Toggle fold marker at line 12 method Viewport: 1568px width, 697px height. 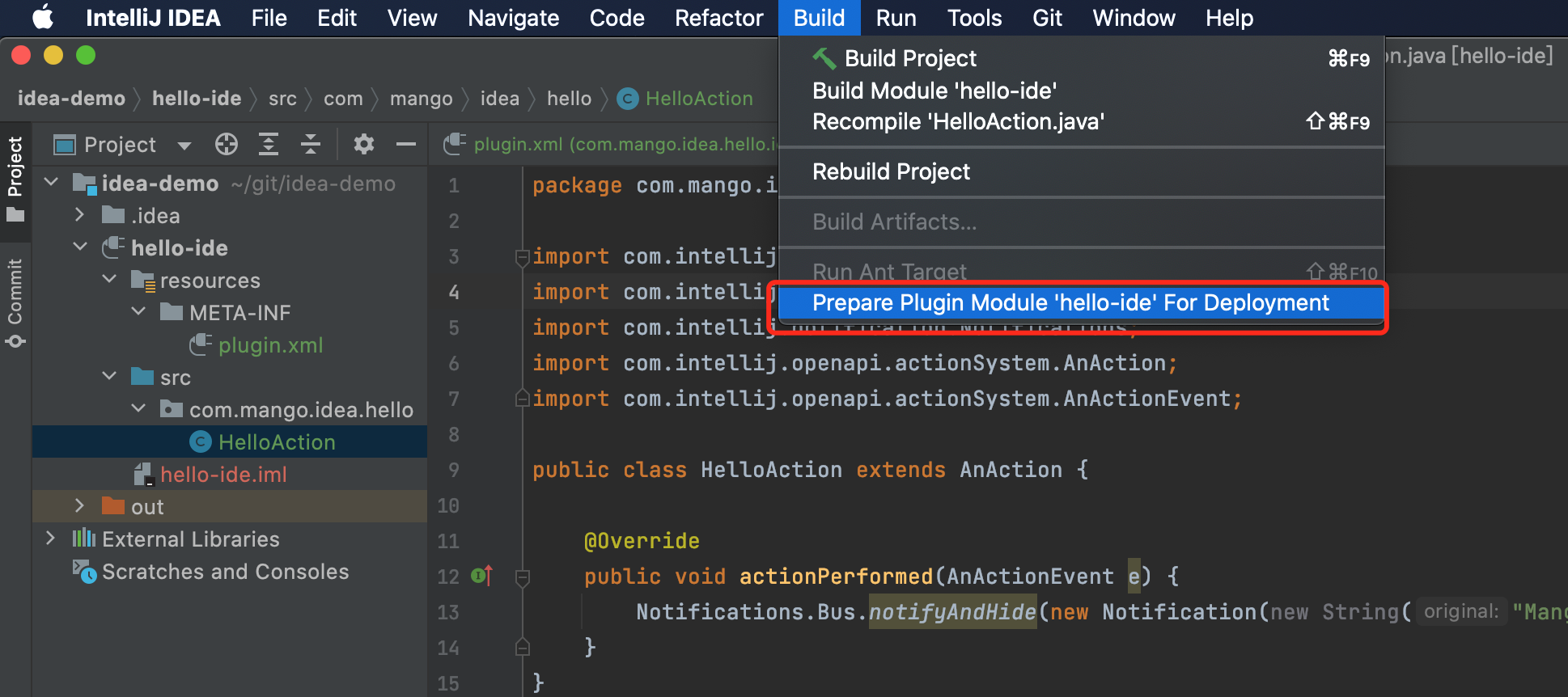click(523, 578)
